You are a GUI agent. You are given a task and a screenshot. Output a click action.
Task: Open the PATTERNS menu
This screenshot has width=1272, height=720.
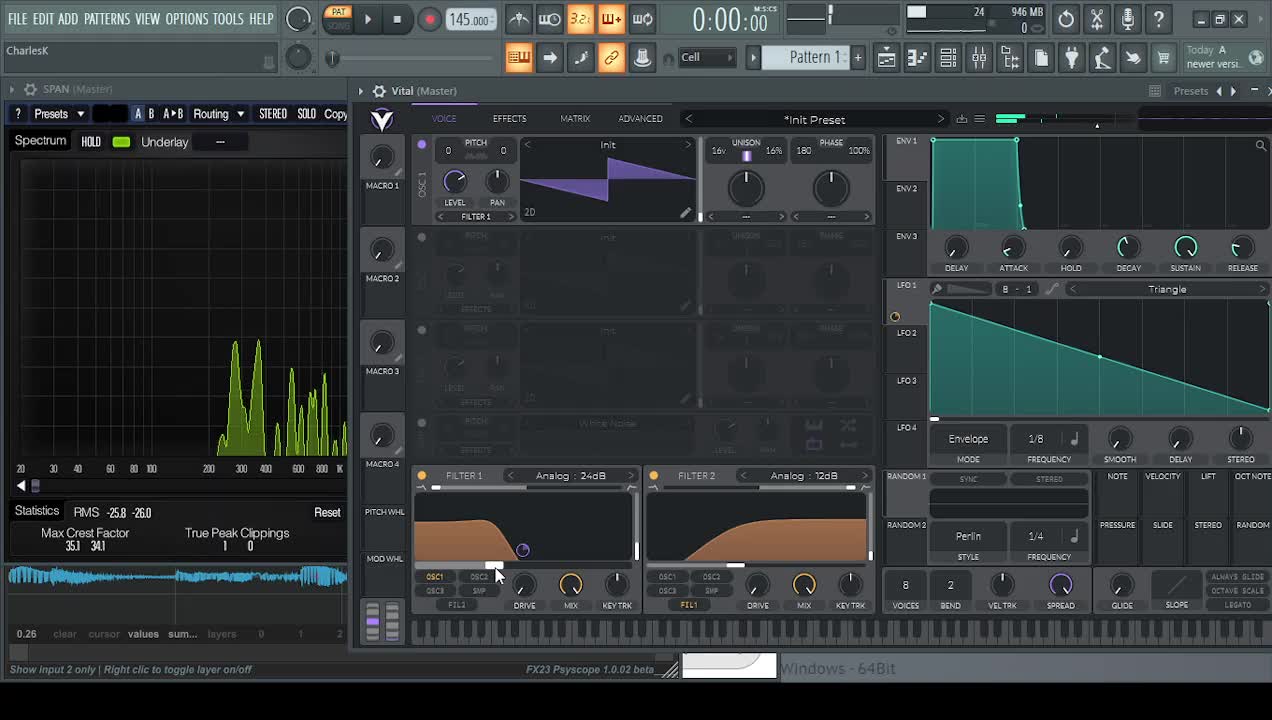click(x=107, y=19)
